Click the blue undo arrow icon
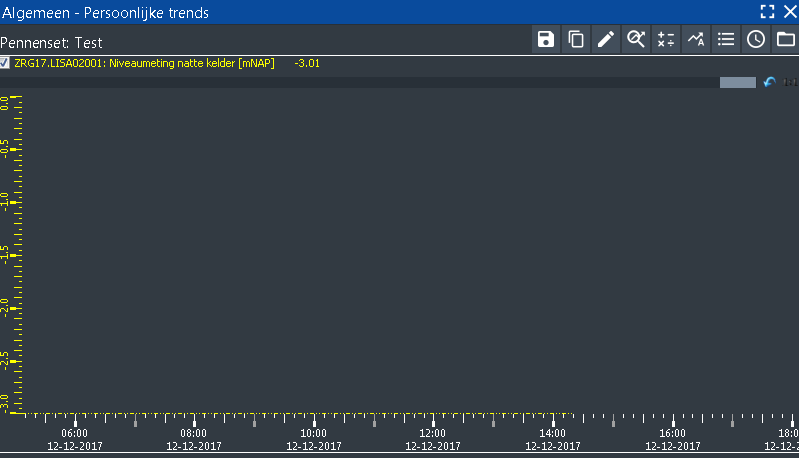799x458 pixels. [769, 82]
